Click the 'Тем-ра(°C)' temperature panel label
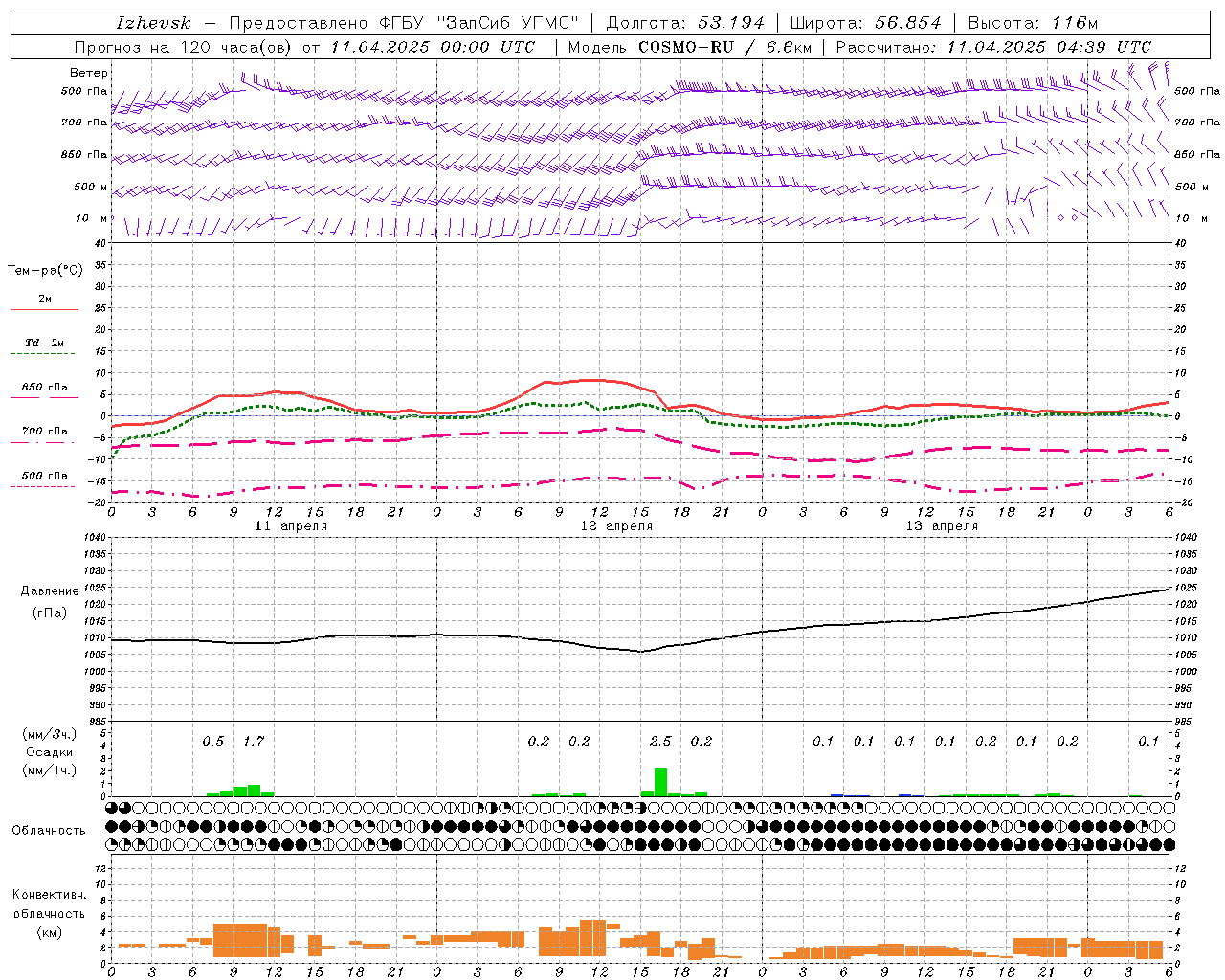Image resolution: width=1225 pixels, height=980 pixels. [45, 271]
